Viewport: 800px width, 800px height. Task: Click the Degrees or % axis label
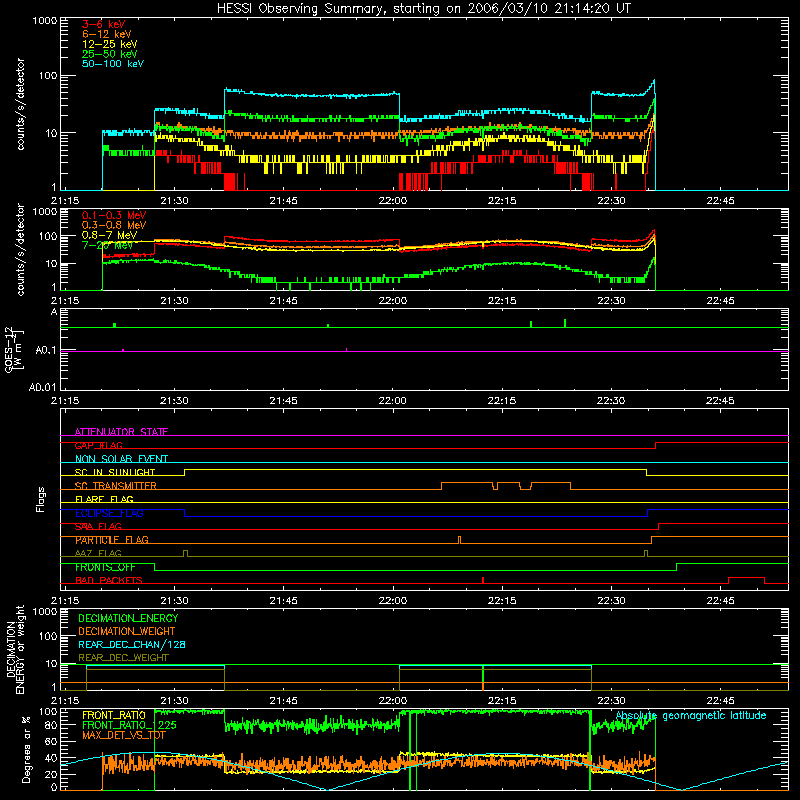(x=26, y=749)
